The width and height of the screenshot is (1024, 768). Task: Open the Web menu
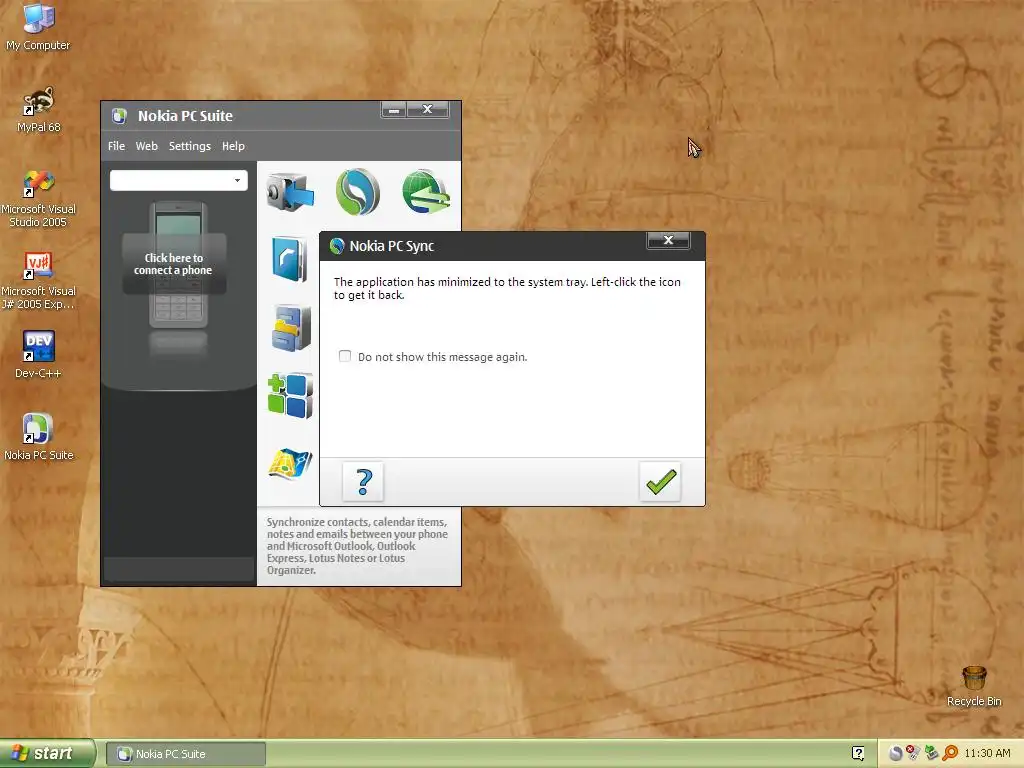point(146,146)
